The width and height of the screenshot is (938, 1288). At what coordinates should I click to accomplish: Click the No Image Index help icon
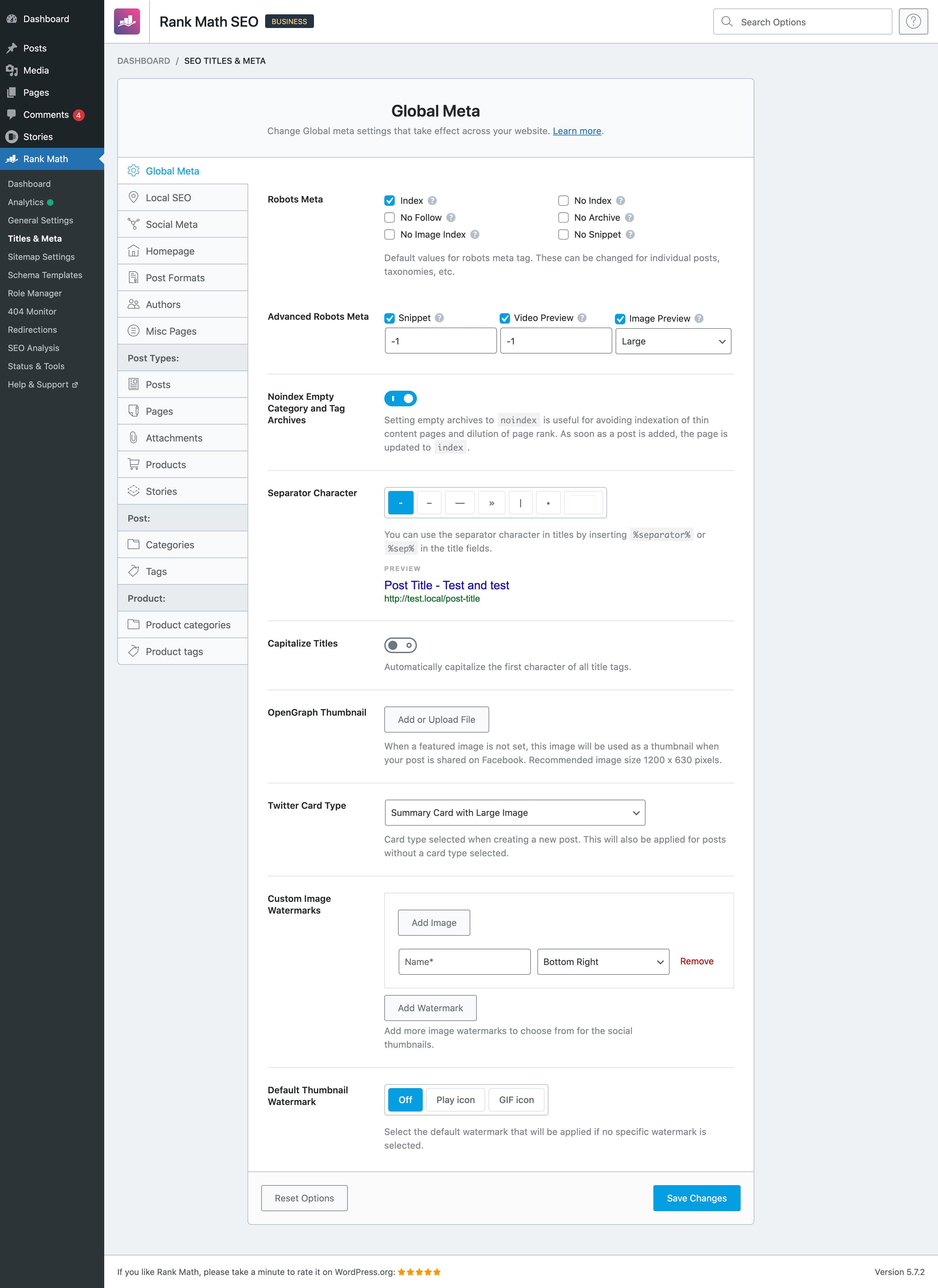pos(475,234)
